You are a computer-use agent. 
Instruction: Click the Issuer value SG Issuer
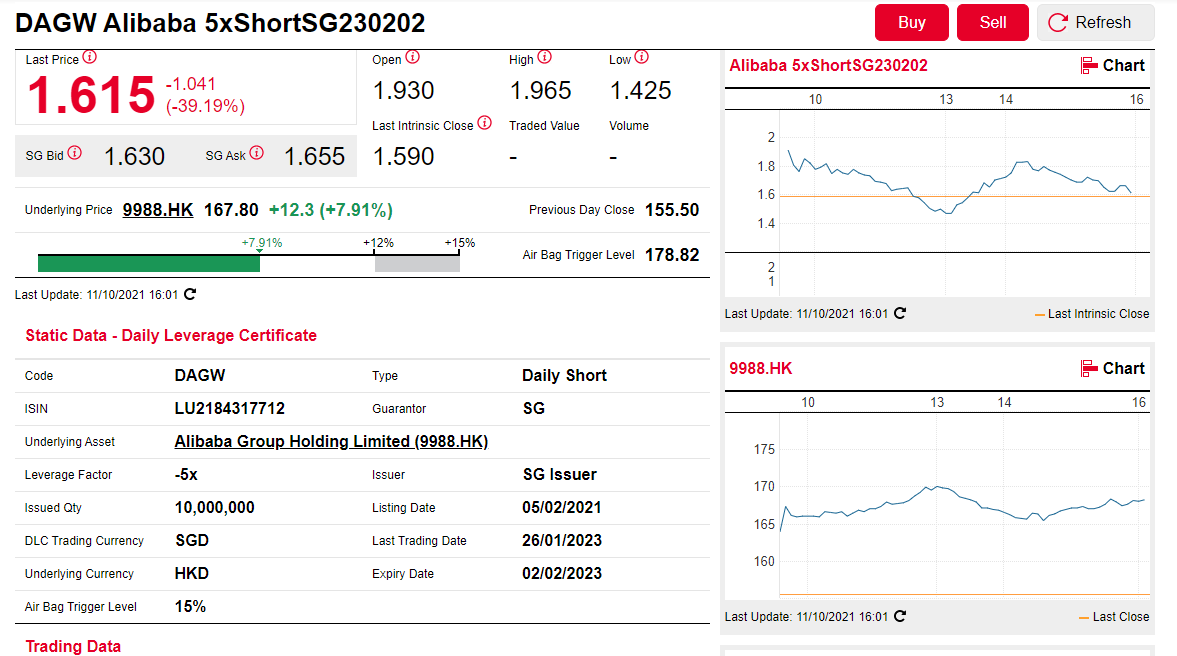tap(560, 474)
